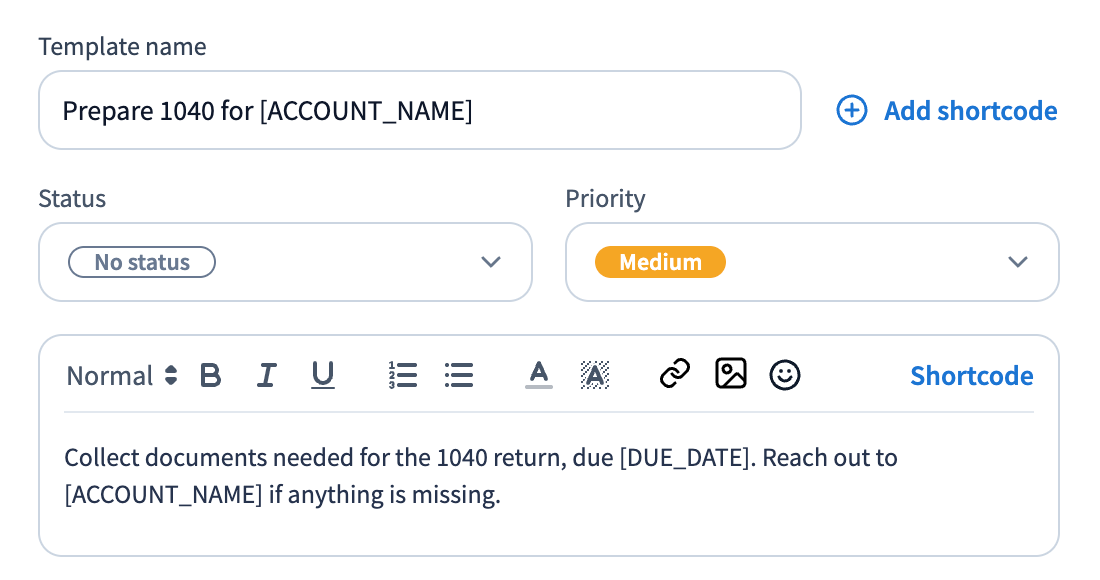This screenshot has height=580, width=1100.
Task: Underline the selected text
Action: click(323, 375)
